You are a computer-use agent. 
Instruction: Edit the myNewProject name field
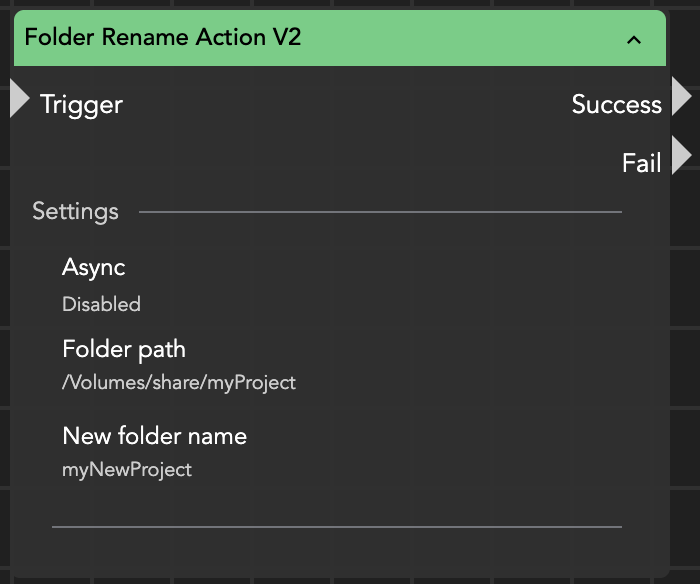pos(127,469)
